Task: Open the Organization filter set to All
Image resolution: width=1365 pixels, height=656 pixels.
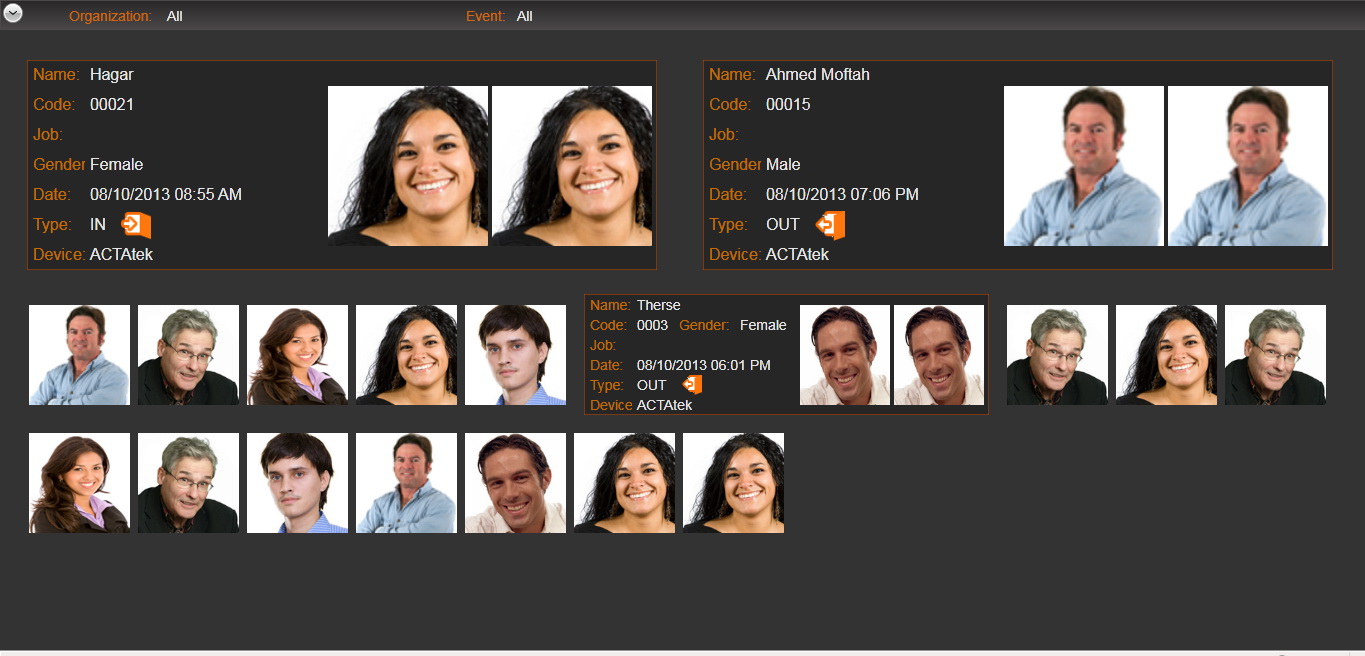Action: tap(174, 16)
